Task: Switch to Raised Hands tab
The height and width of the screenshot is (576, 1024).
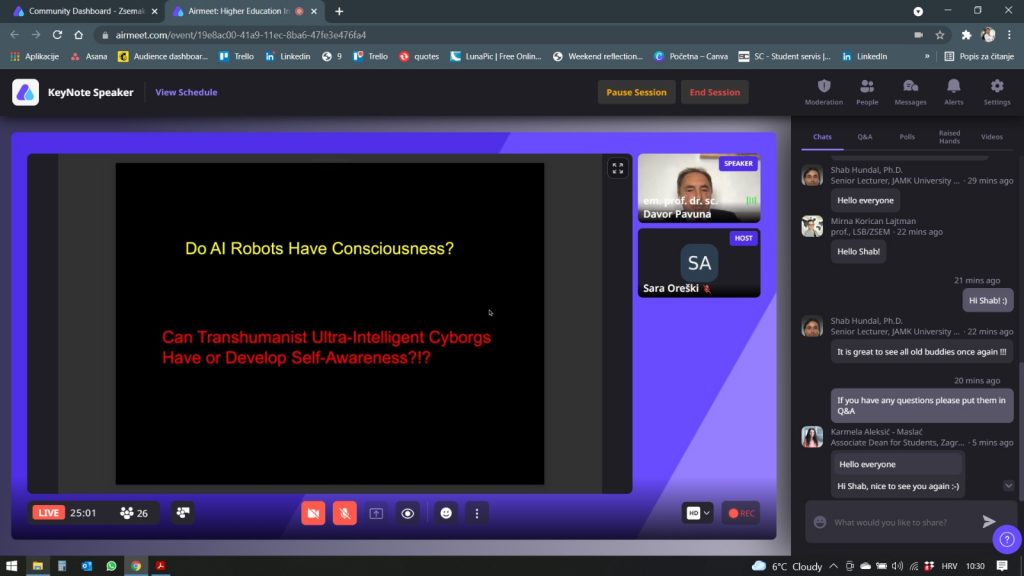Action: (x=950, y=136)
